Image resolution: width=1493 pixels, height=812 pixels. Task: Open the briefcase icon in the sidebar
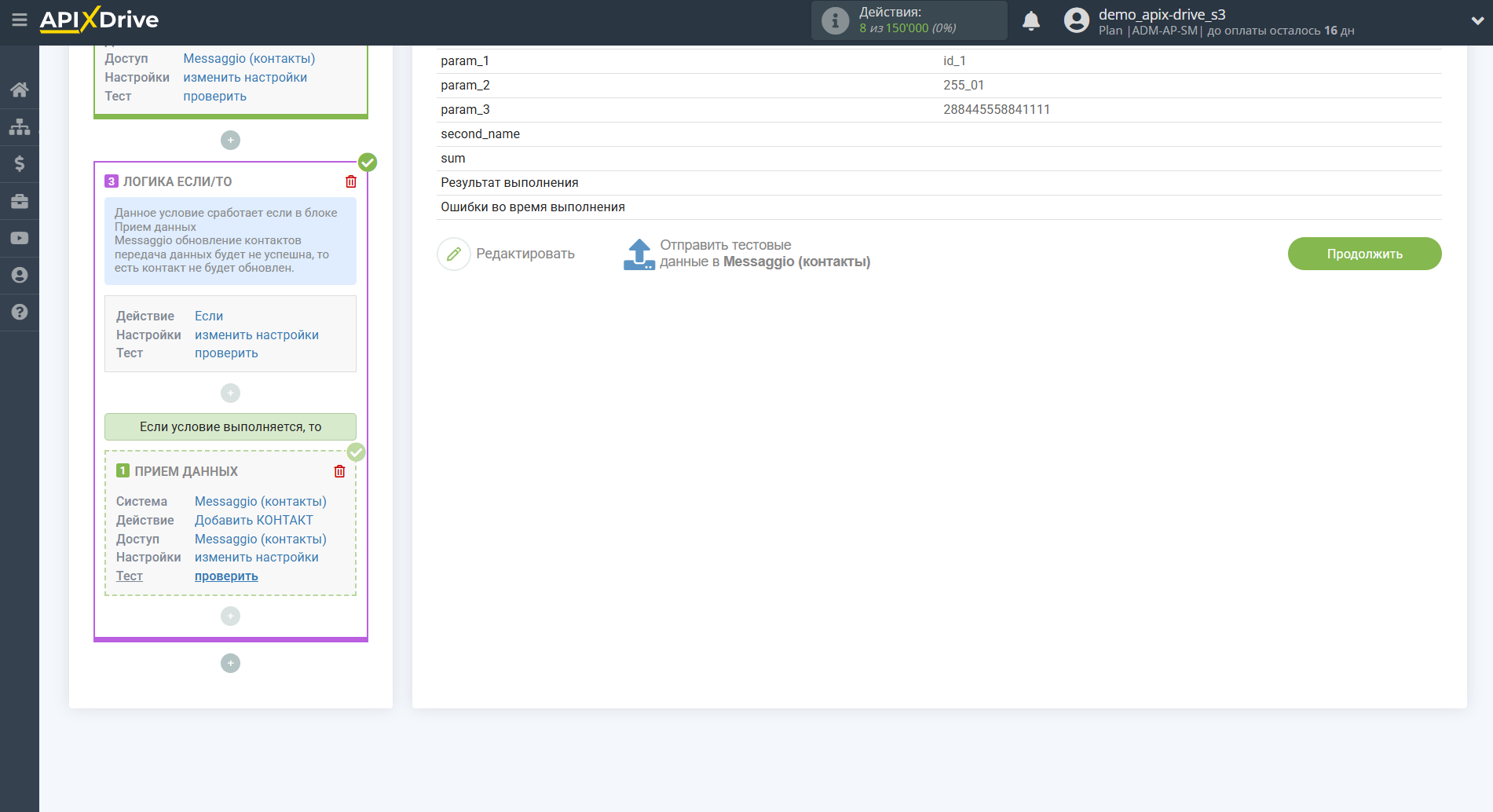click(x=20, y=201)
